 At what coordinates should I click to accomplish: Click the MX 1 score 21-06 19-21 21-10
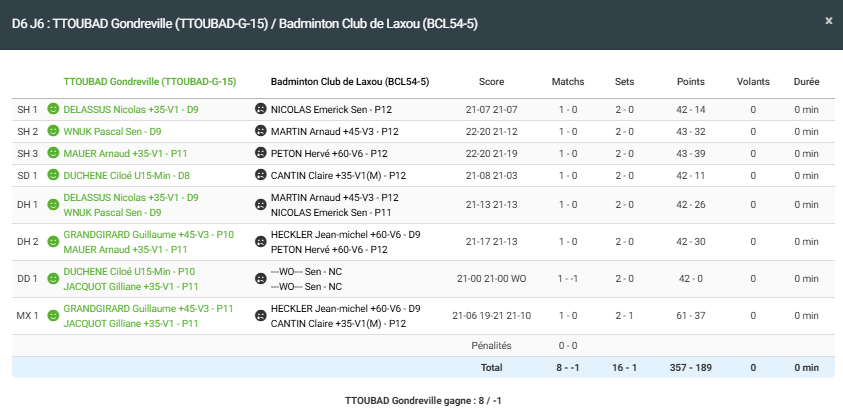coord(491,316)
